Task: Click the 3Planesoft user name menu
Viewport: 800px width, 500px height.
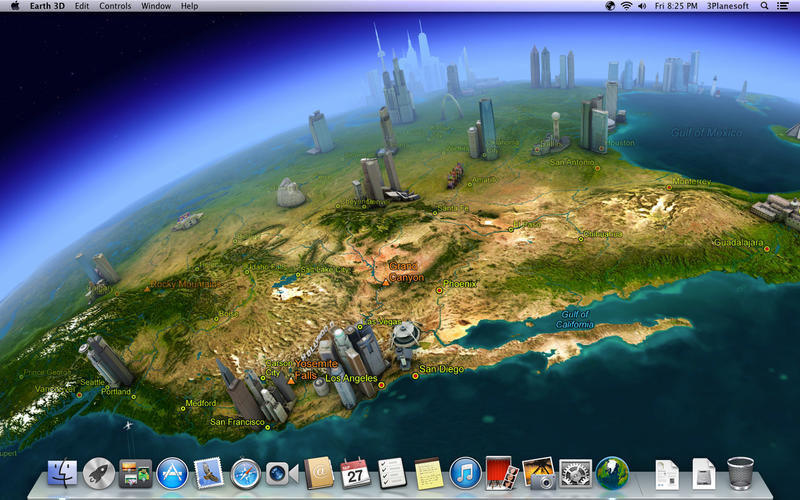Action: click(725, 6)
